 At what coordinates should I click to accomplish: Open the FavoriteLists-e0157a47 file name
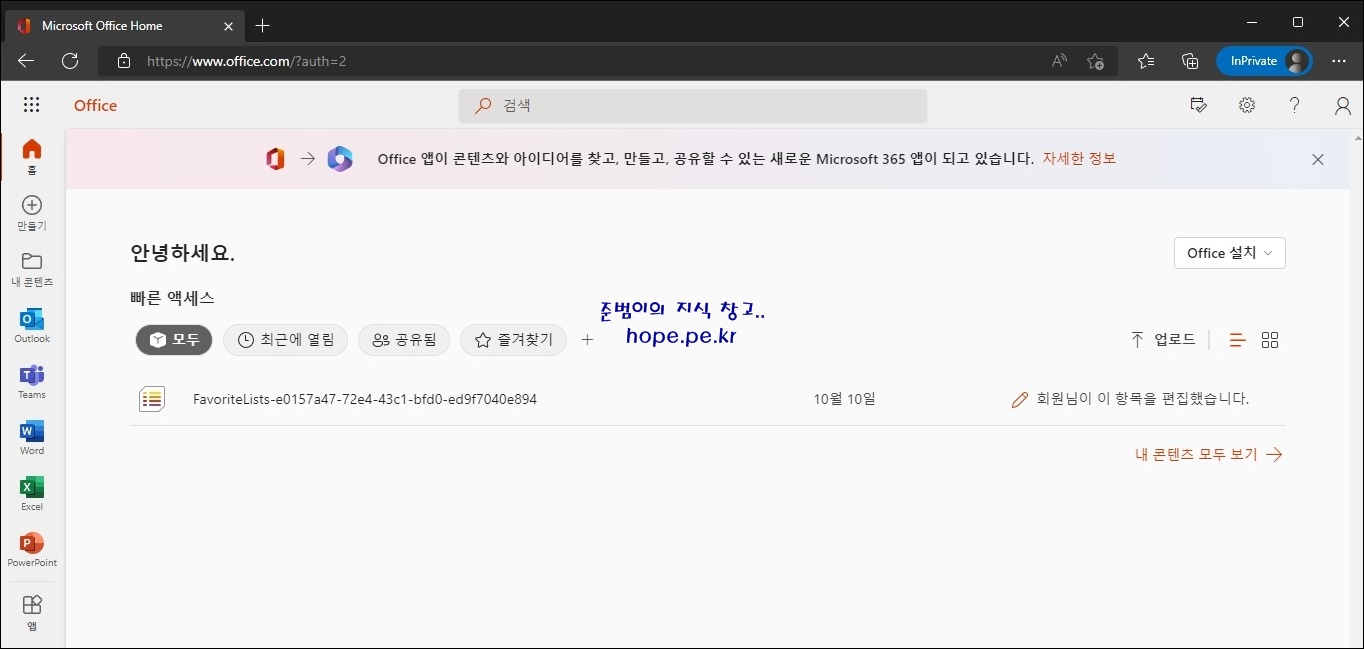point(365,399)
